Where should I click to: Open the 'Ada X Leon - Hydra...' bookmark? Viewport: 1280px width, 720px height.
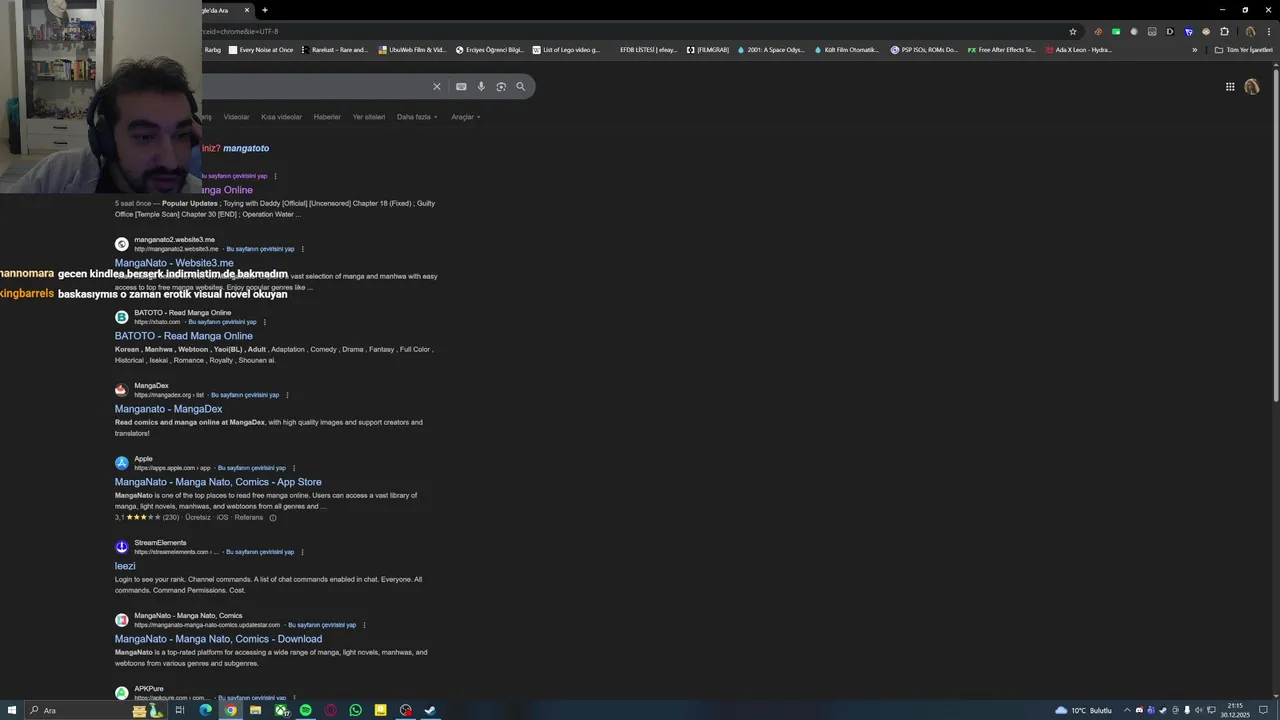(1078, 50)
